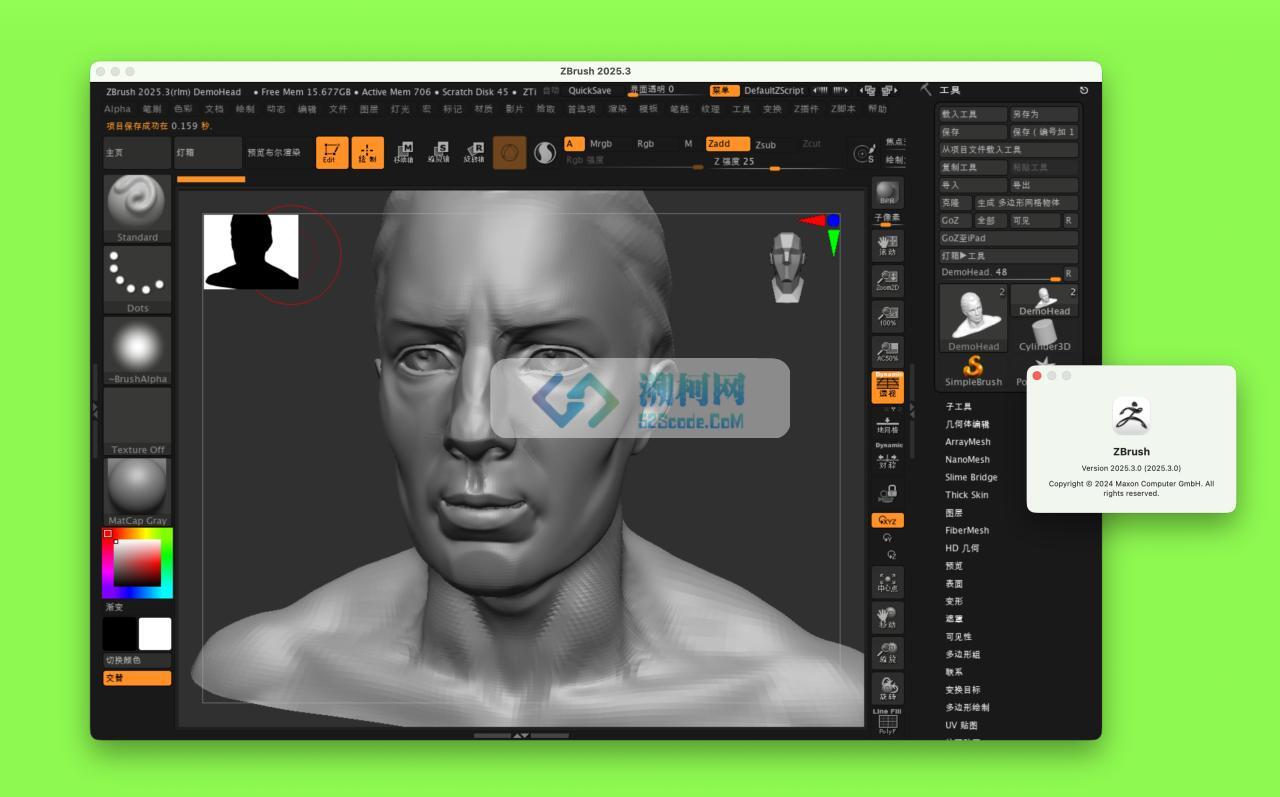The width and height of the screenshot is (1280, 797).
Task: Click the 地网格 floor grid icon
Action: pos(887,423)
